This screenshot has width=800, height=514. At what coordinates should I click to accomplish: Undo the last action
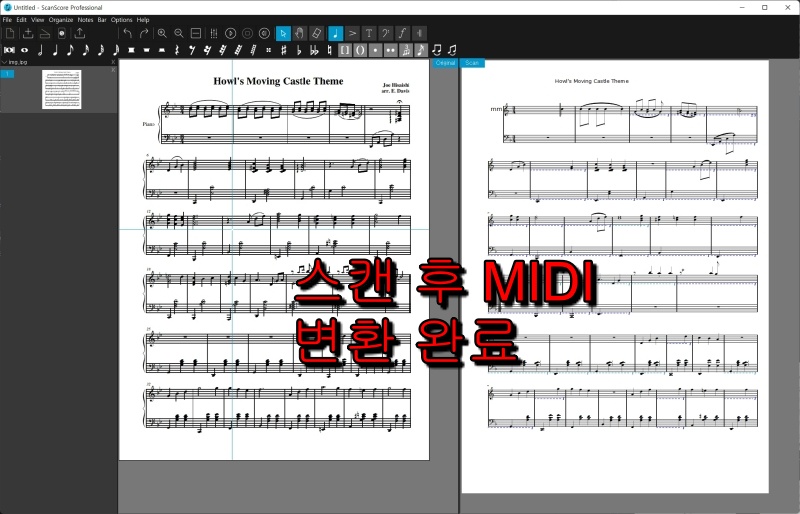click(x=128, y=34)
